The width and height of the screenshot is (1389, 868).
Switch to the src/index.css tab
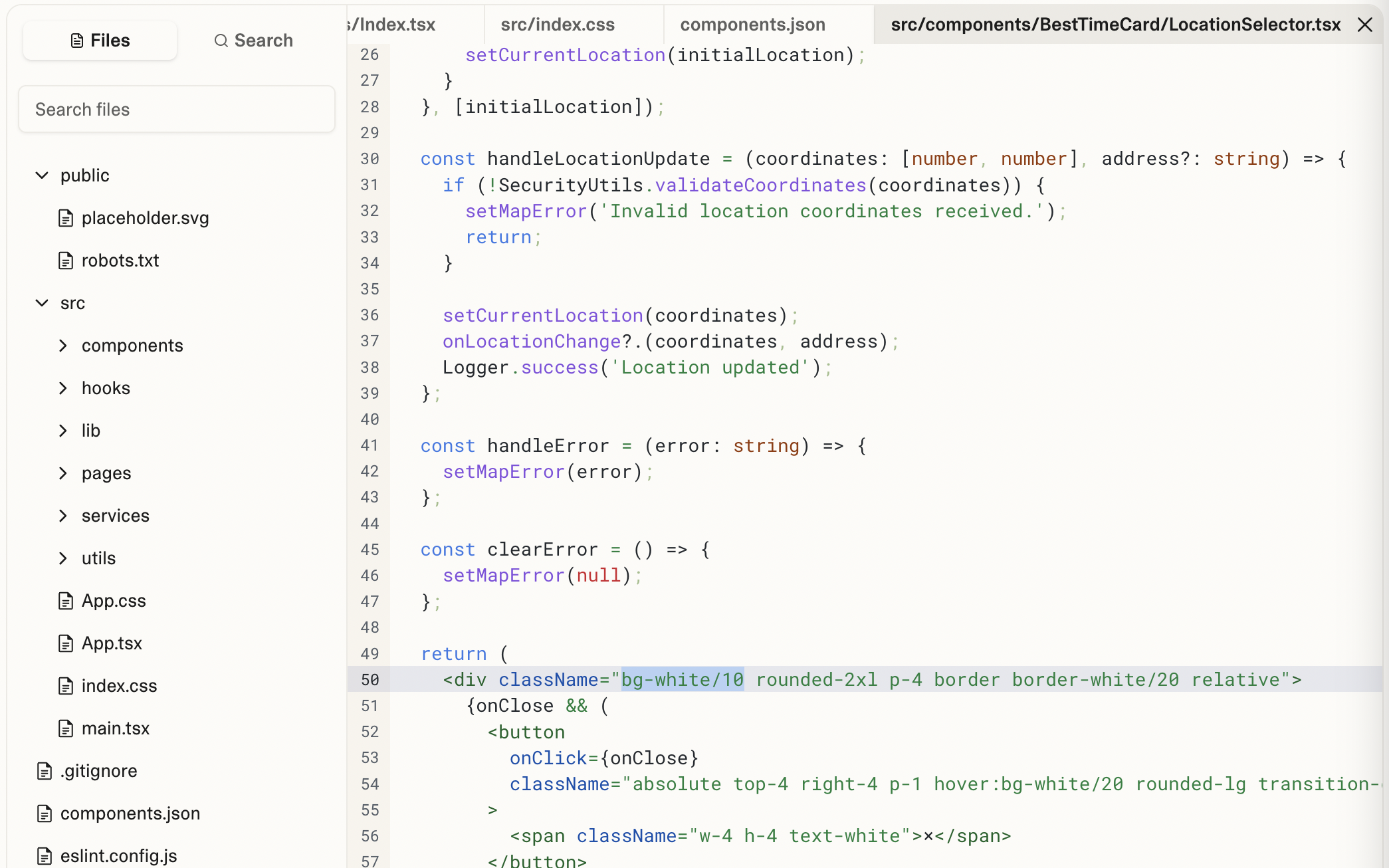point(557,25)
